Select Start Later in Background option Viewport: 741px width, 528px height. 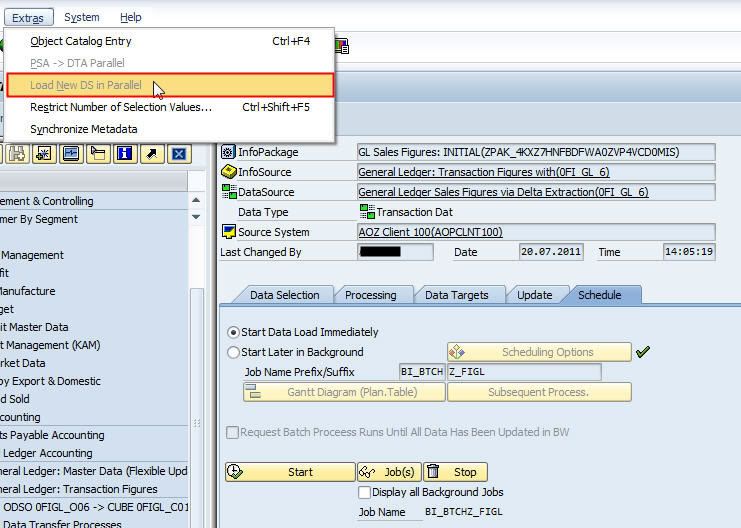234,352
